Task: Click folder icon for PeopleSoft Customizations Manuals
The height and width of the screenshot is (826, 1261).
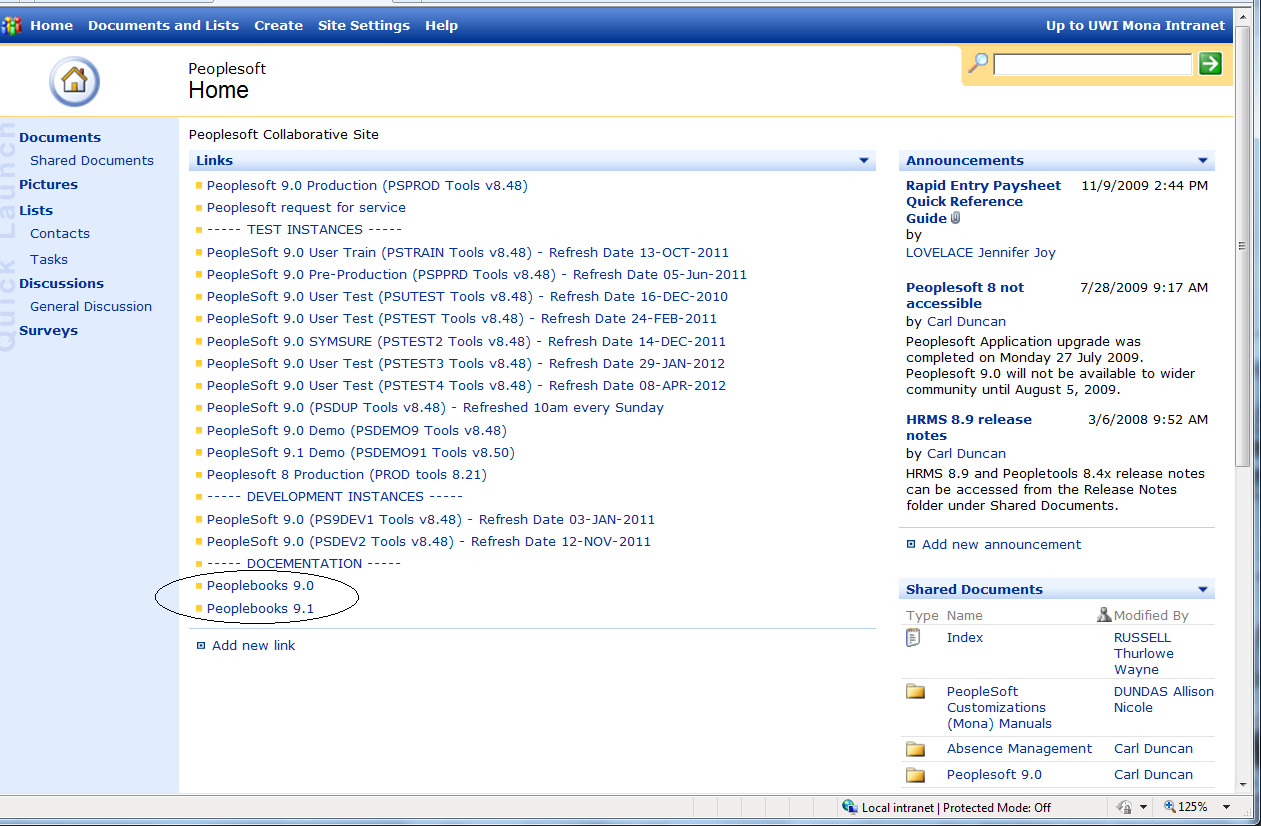Action: (915, 692)
